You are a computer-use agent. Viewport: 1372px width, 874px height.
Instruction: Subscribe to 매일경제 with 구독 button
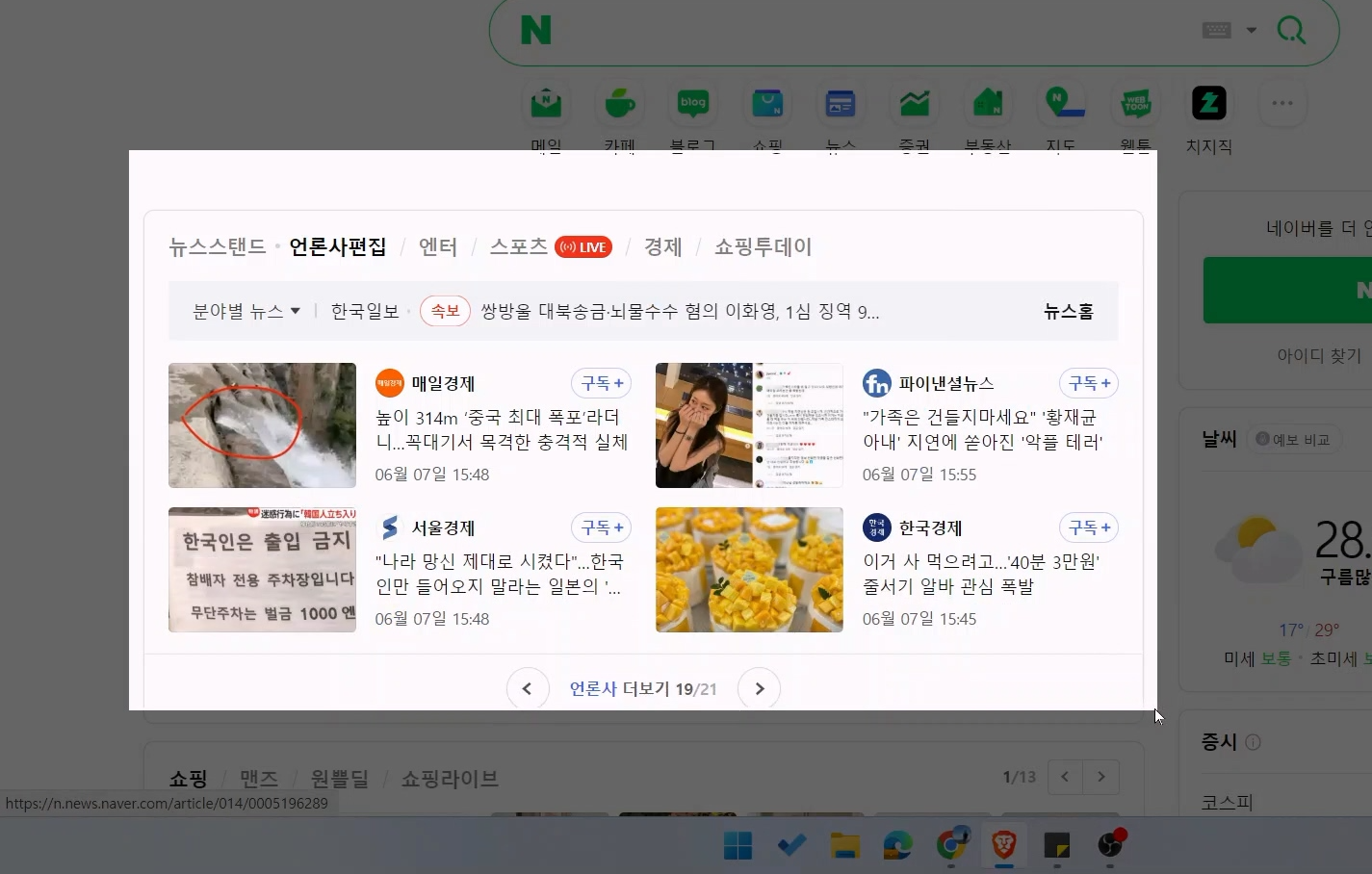602,383
